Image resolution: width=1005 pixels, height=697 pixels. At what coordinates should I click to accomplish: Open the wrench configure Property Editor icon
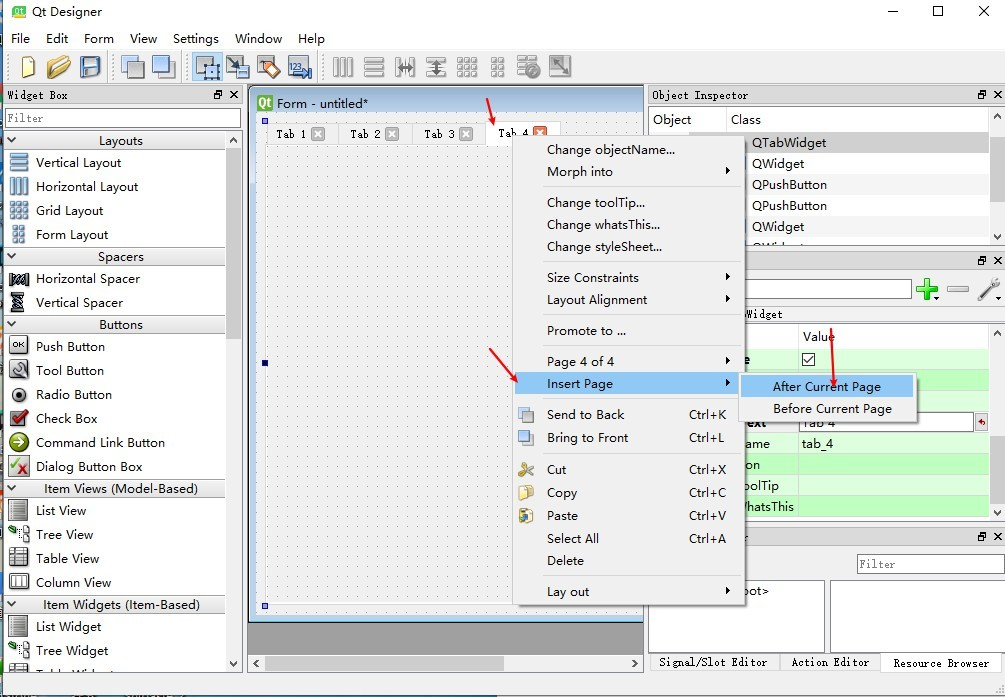pyautogui.click(x=988, y=290)
